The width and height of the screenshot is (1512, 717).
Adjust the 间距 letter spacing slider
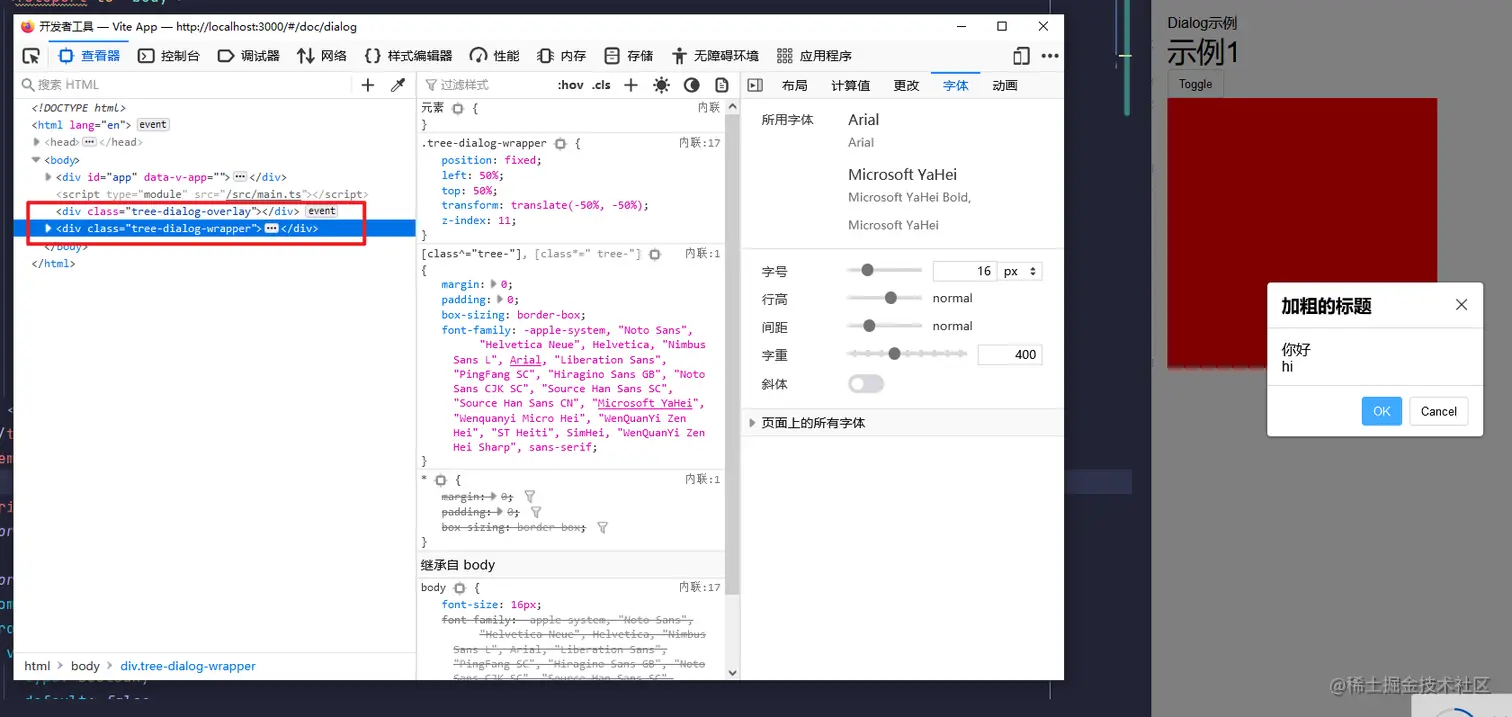[x=884, y=326]
